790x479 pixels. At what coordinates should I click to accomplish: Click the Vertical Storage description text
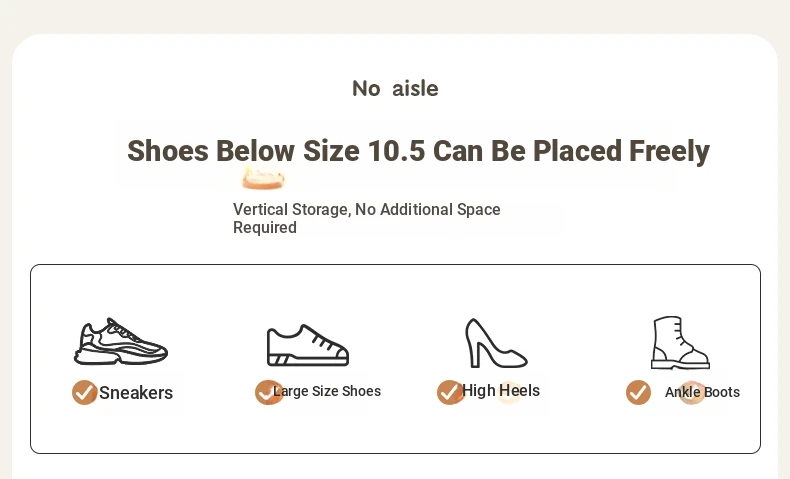click(367, 218)
